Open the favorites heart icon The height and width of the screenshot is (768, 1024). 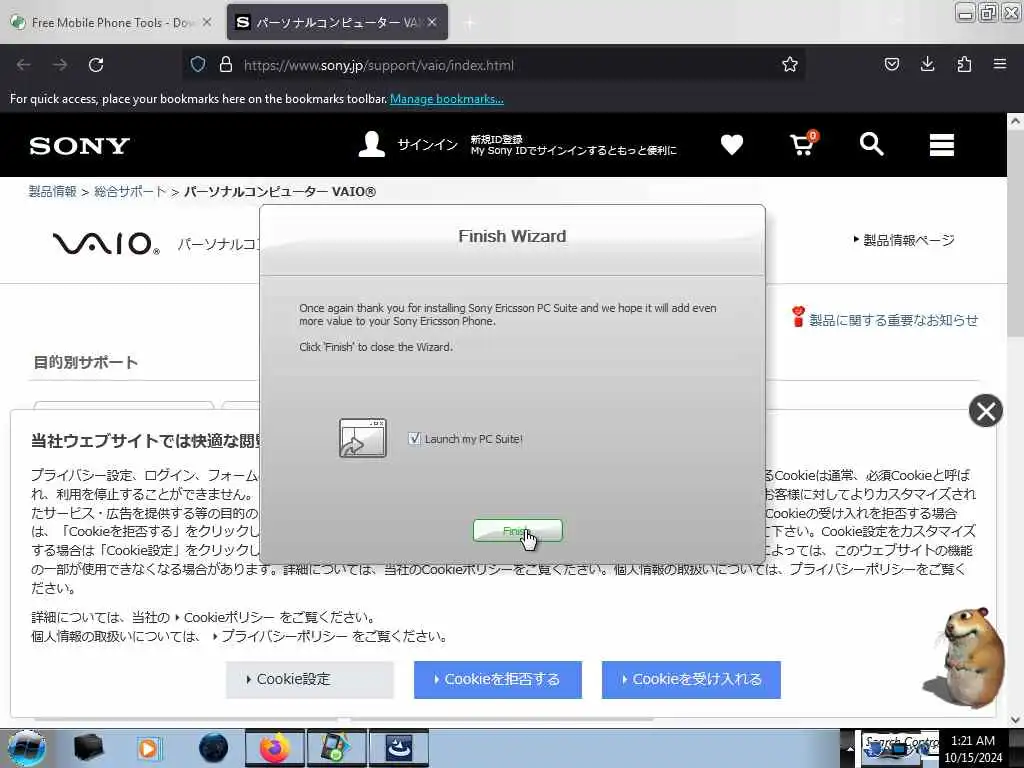731,144
